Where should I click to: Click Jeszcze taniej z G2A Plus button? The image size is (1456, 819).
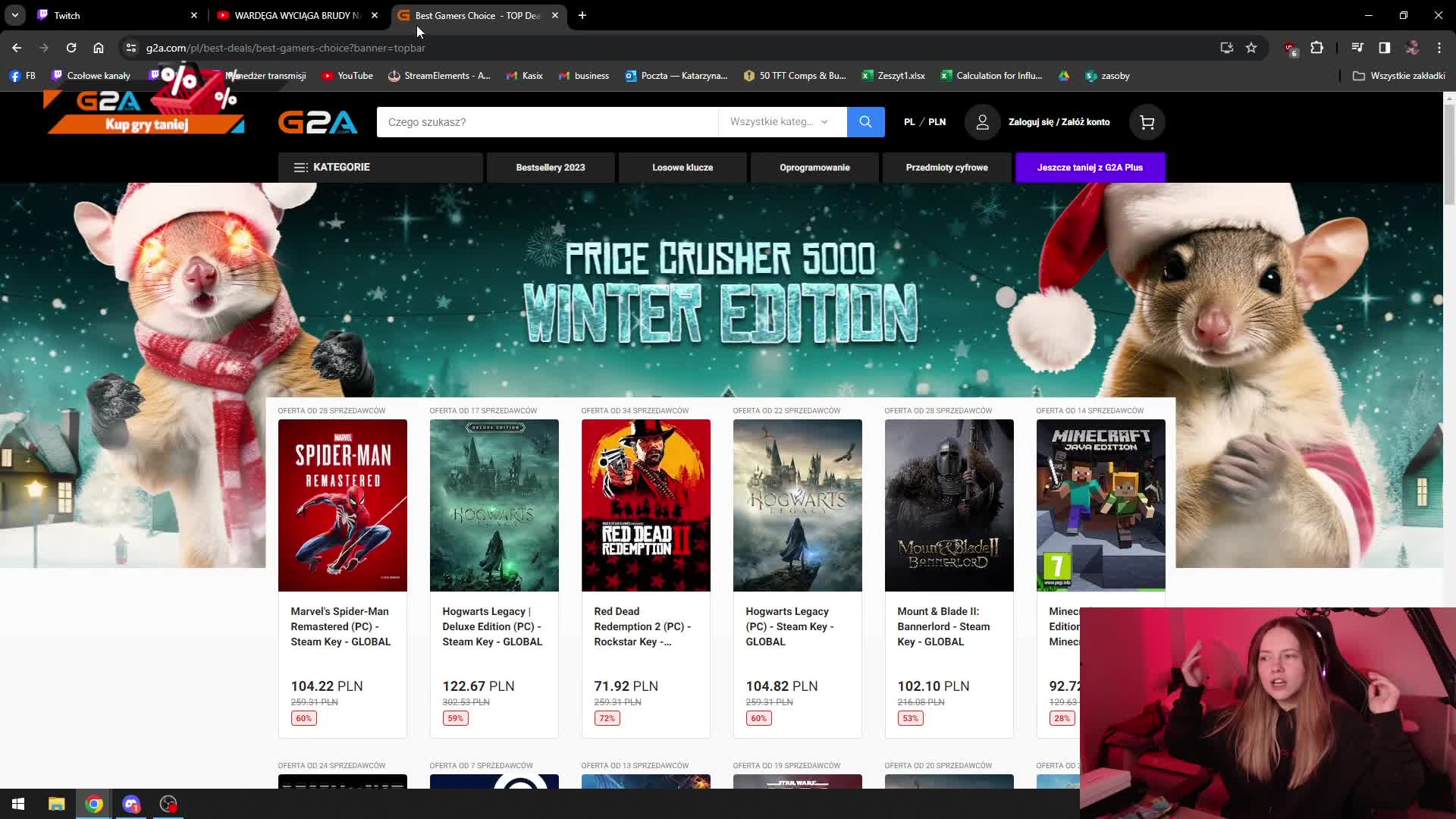(1090, 168)
